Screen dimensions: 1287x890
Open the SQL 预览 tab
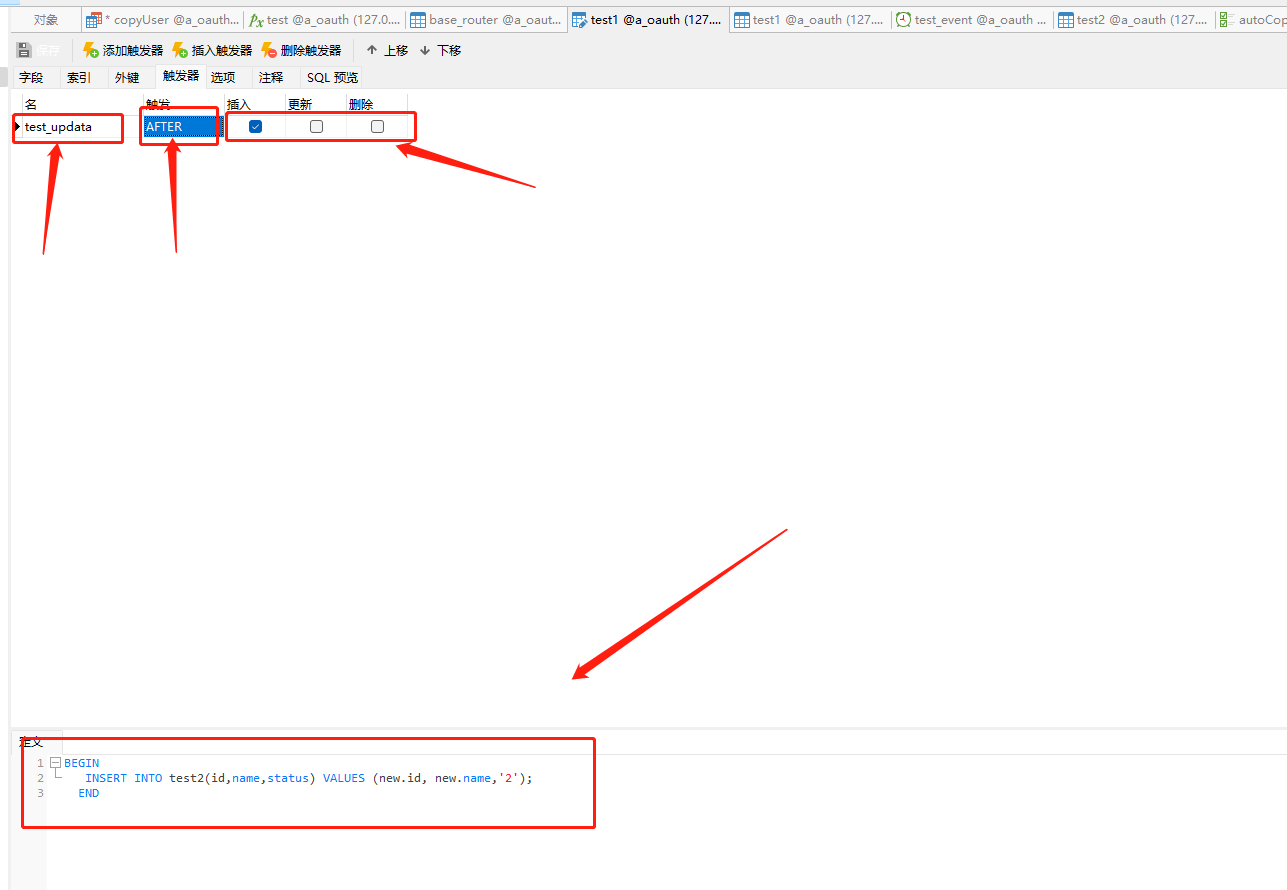pos(332,77)
